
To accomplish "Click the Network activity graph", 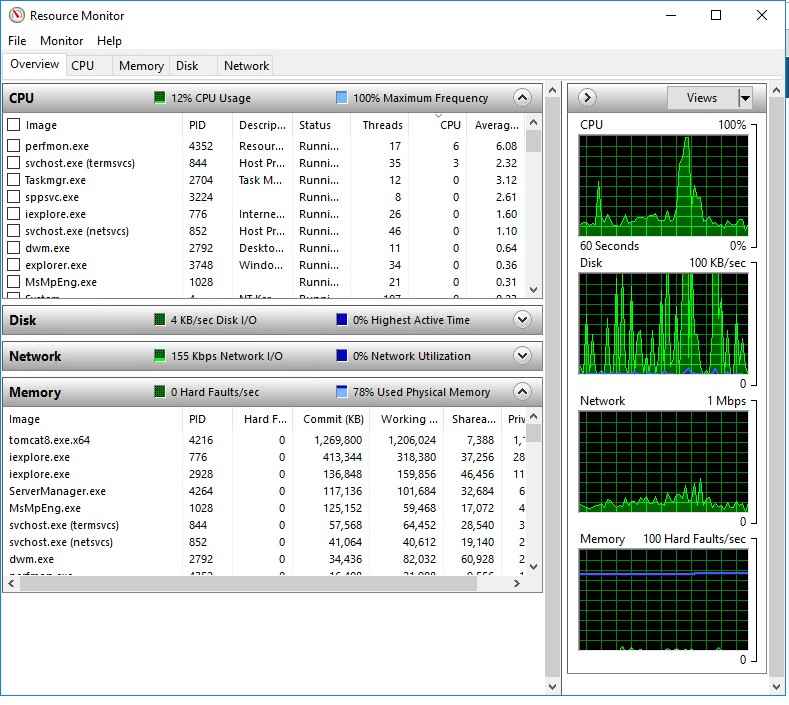I will click(663, 461).
